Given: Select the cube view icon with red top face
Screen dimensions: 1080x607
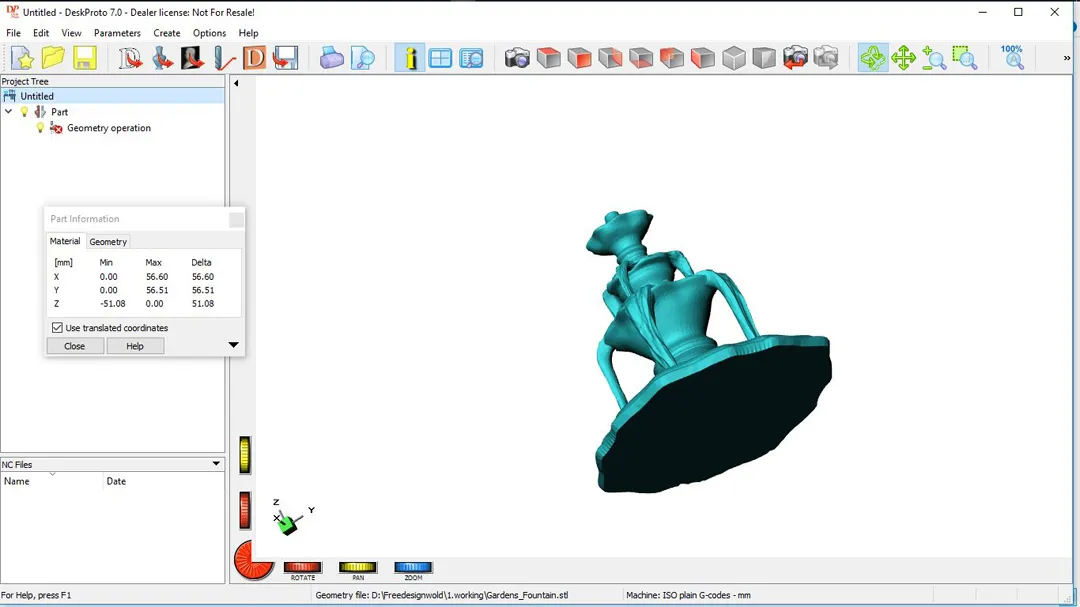Looking at the screenshot, I should (x=548, y=58).
